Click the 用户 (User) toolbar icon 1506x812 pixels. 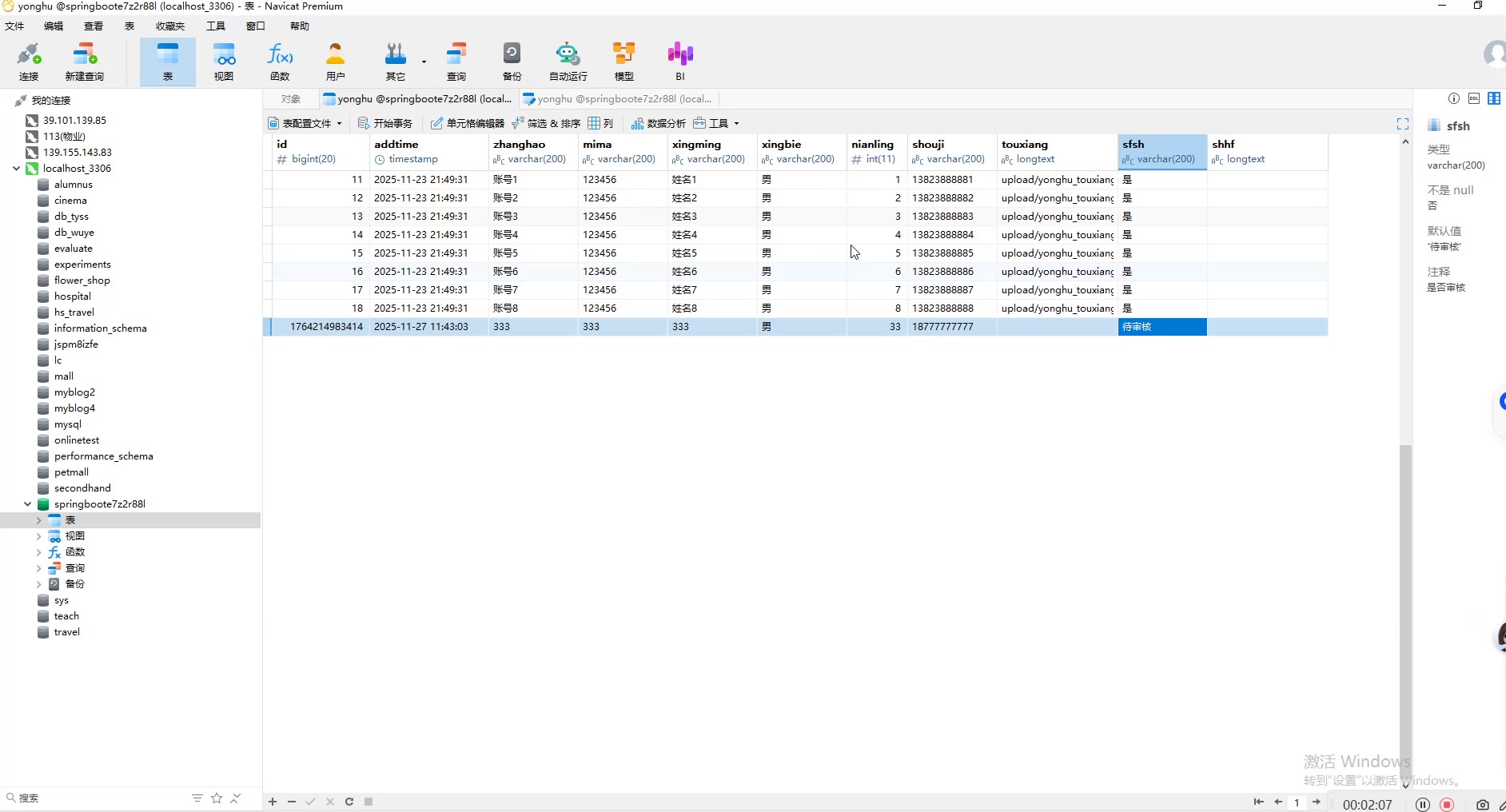(336, 62)
